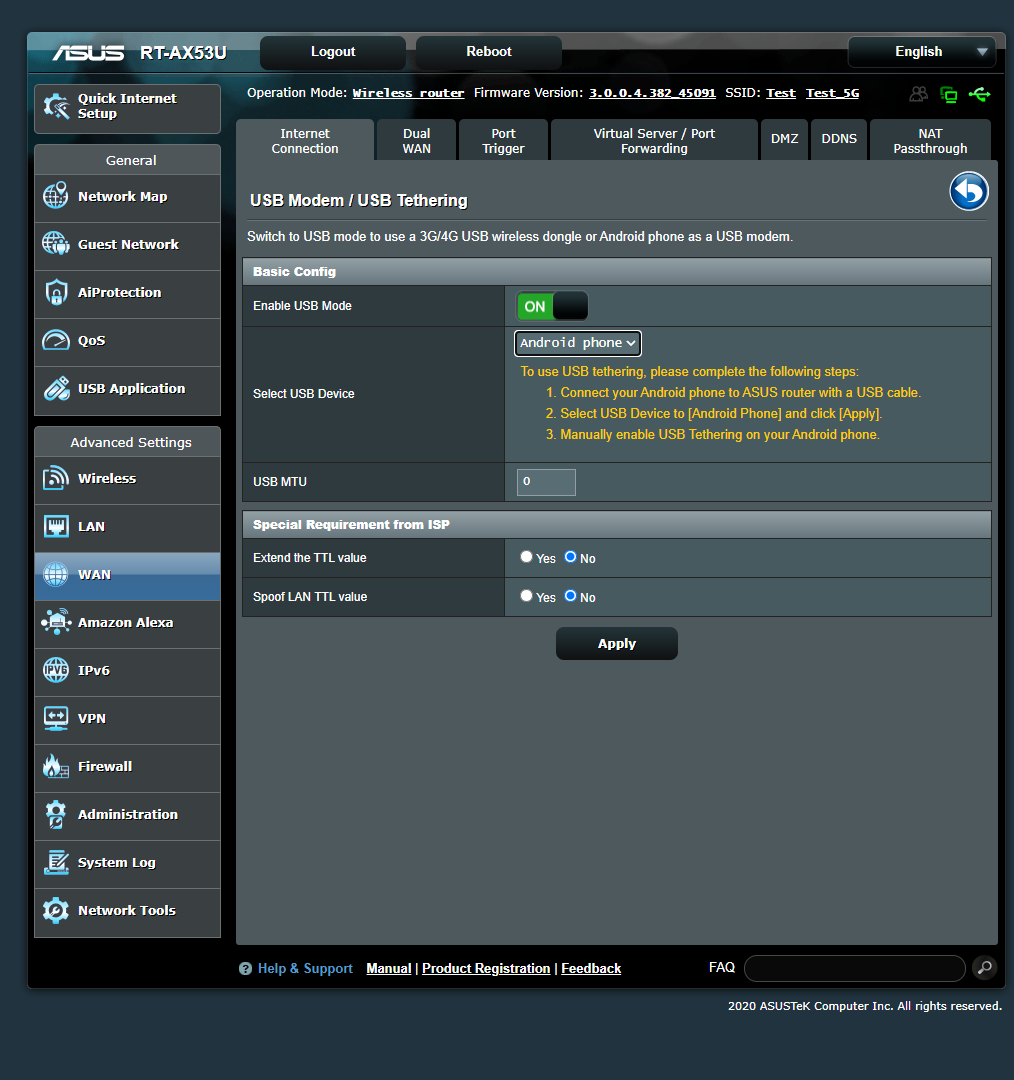This screenshot has width=1014, height=1080.
Task: Click the Help & Support question icon
Action: pyautogui.click(x=245, y=968)
